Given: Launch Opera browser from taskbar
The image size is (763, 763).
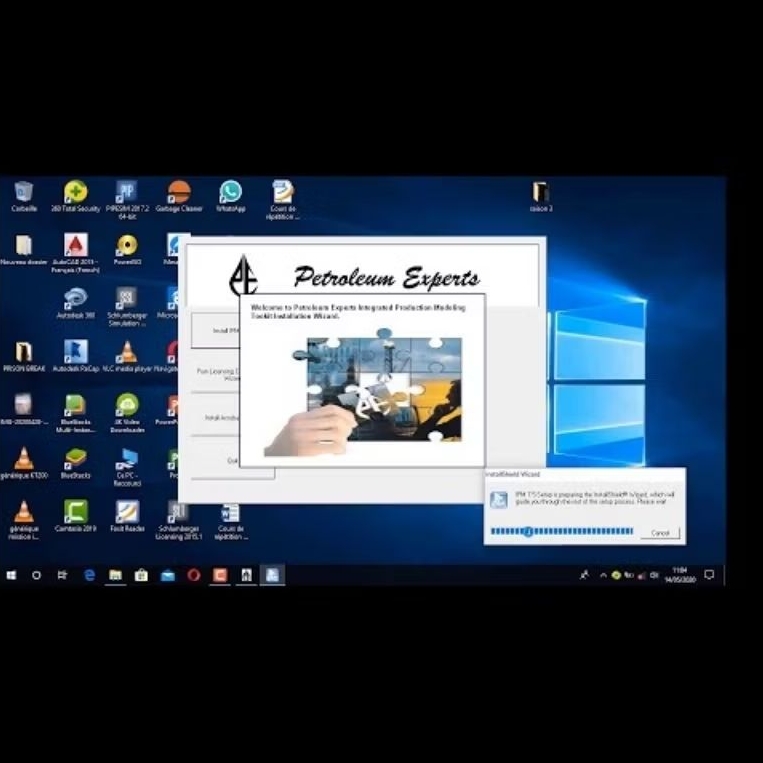Looking at the screenshot, I should [194, 575].
